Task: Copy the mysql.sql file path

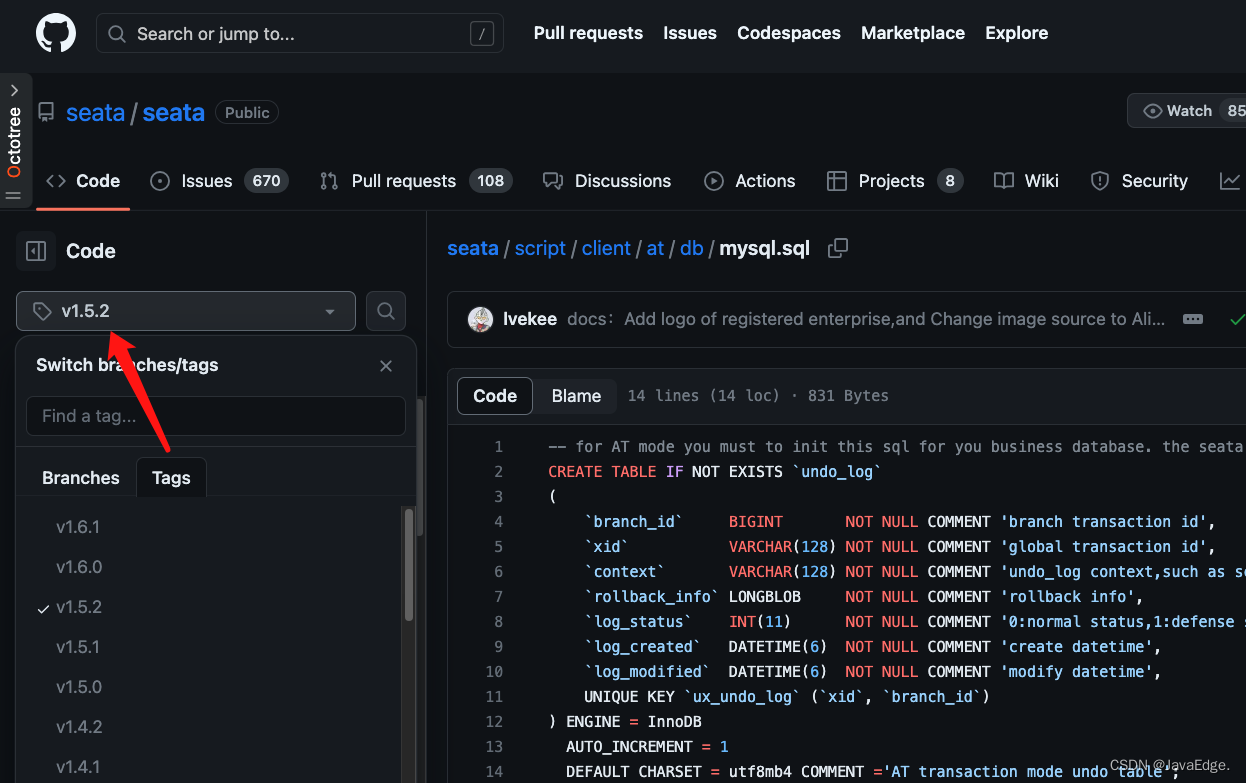Action: (x=838, y=248)
